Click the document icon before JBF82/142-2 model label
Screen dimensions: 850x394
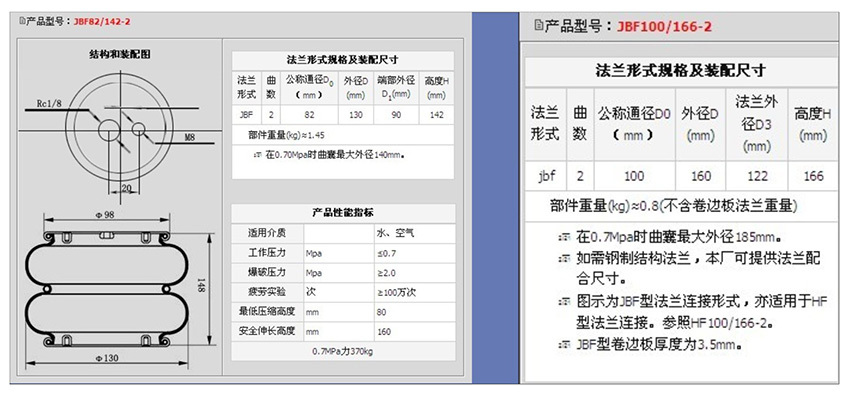point(22,22)
